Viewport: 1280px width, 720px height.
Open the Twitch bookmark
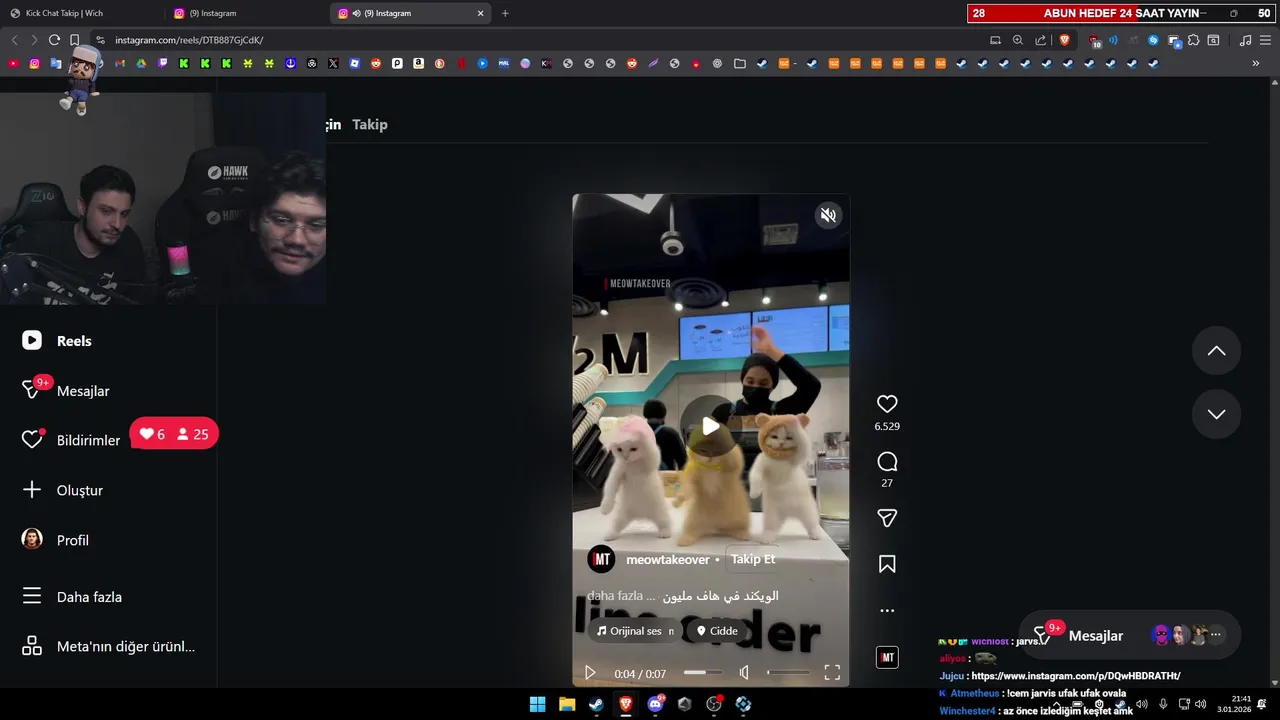[163, 63]
